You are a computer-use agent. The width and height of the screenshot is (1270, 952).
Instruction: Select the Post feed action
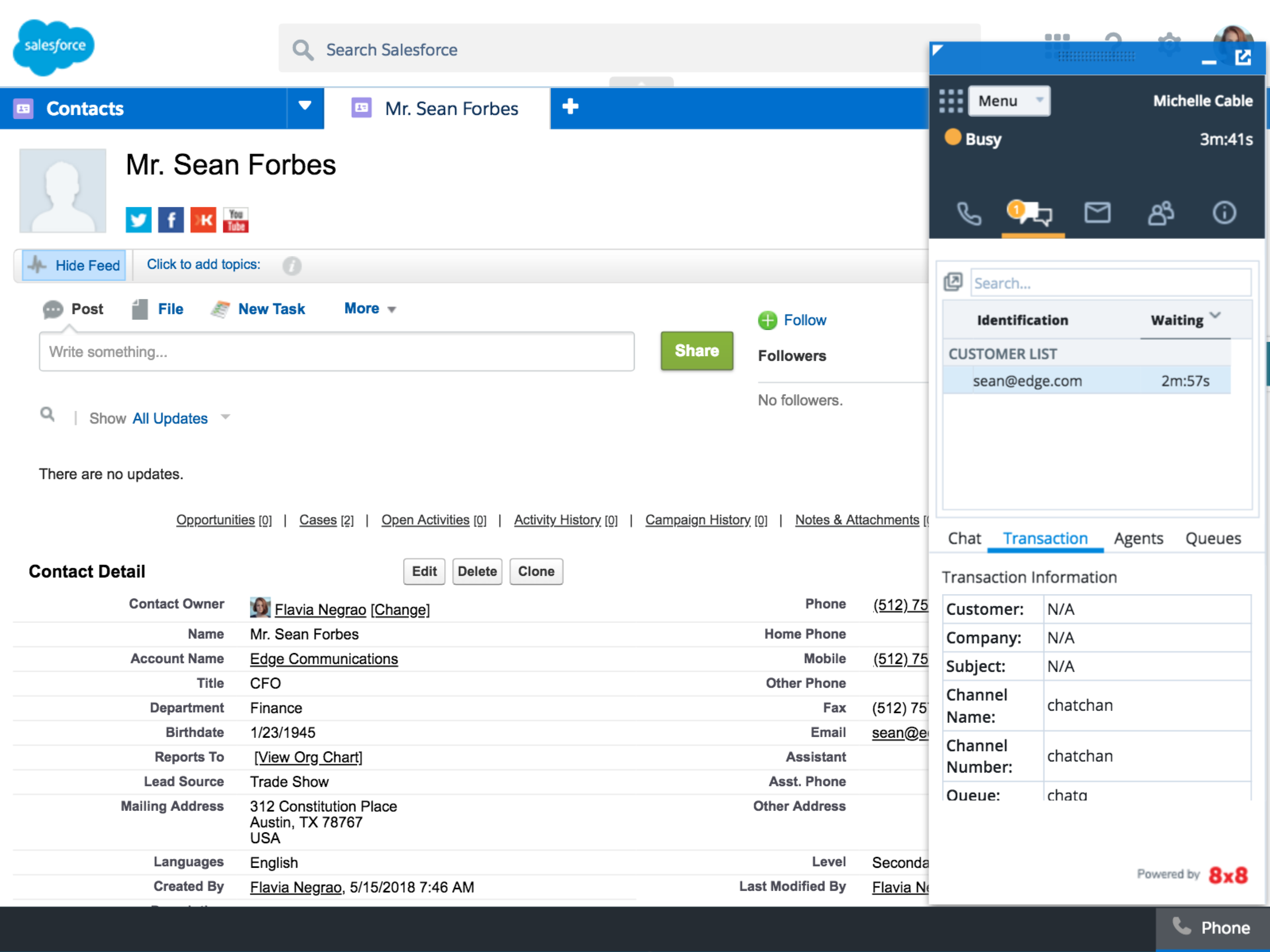click(x=73, y=309)
